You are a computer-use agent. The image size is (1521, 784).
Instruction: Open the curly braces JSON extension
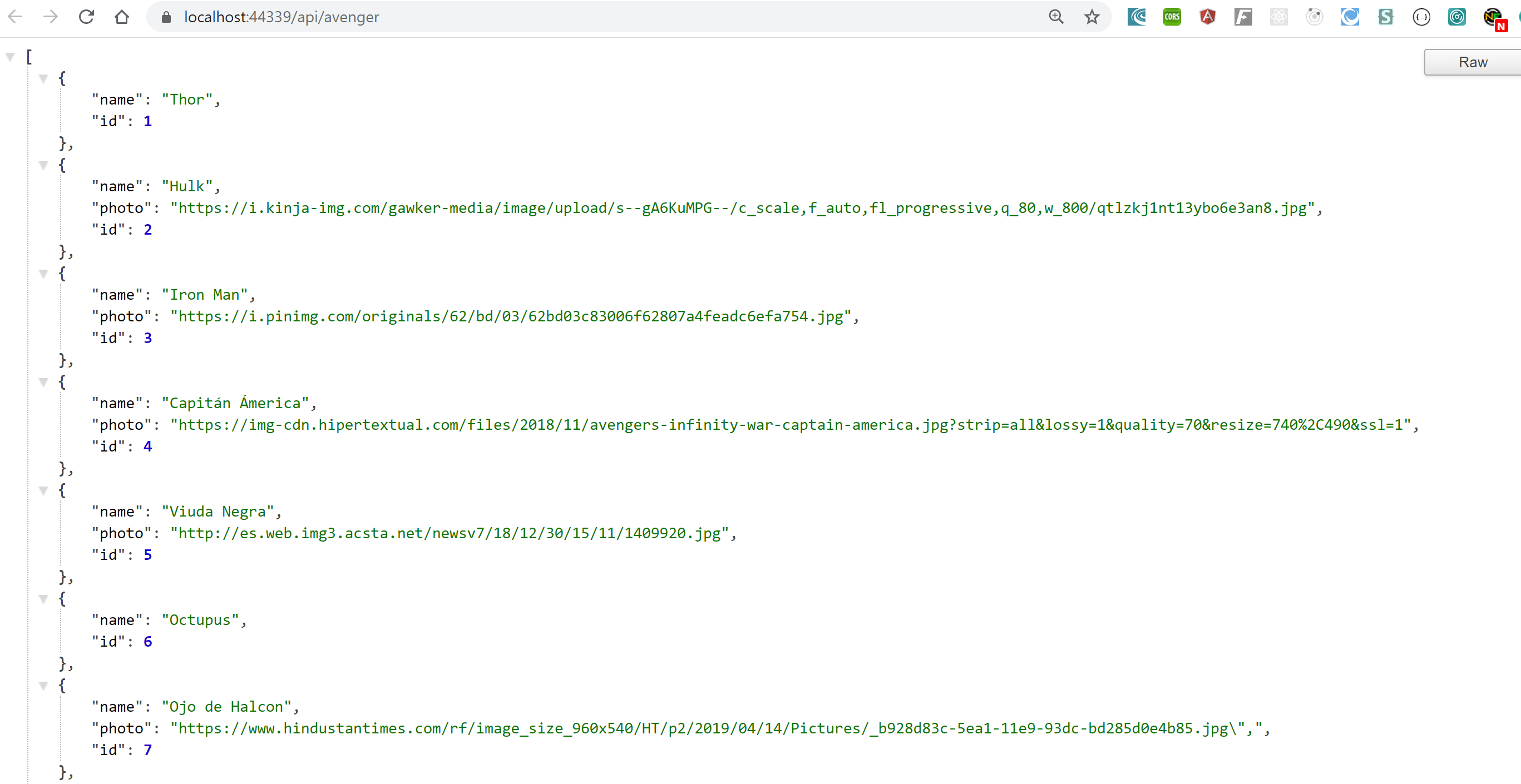click(1421, 17)
